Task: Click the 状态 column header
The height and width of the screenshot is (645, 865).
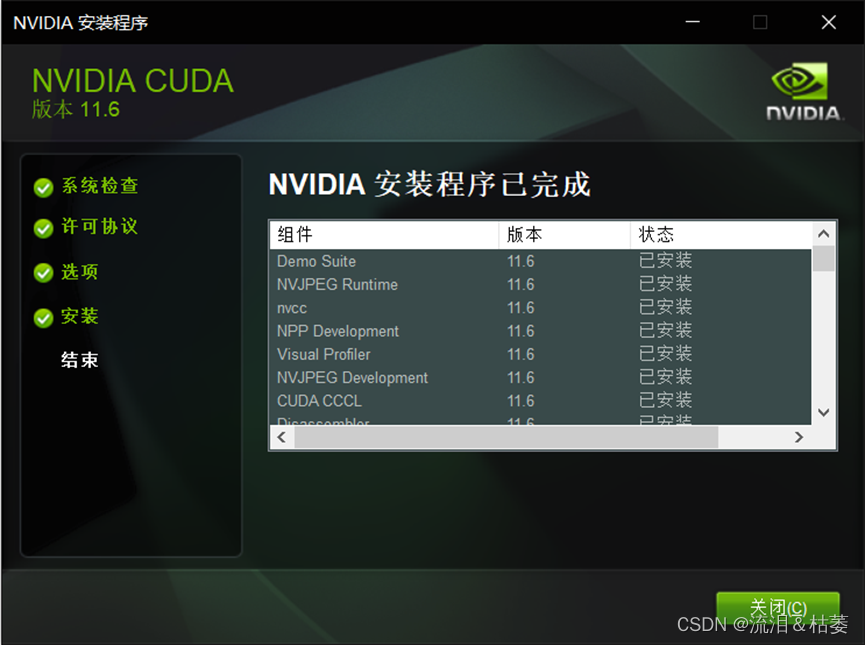Action: pos(721,235)
